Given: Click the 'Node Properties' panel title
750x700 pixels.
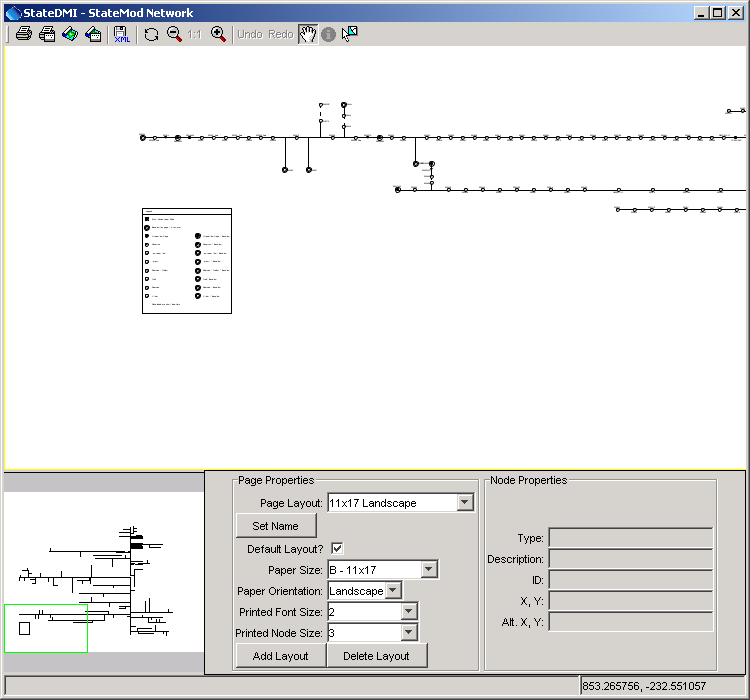Looking at the screenshot, I should click(529, 480).
